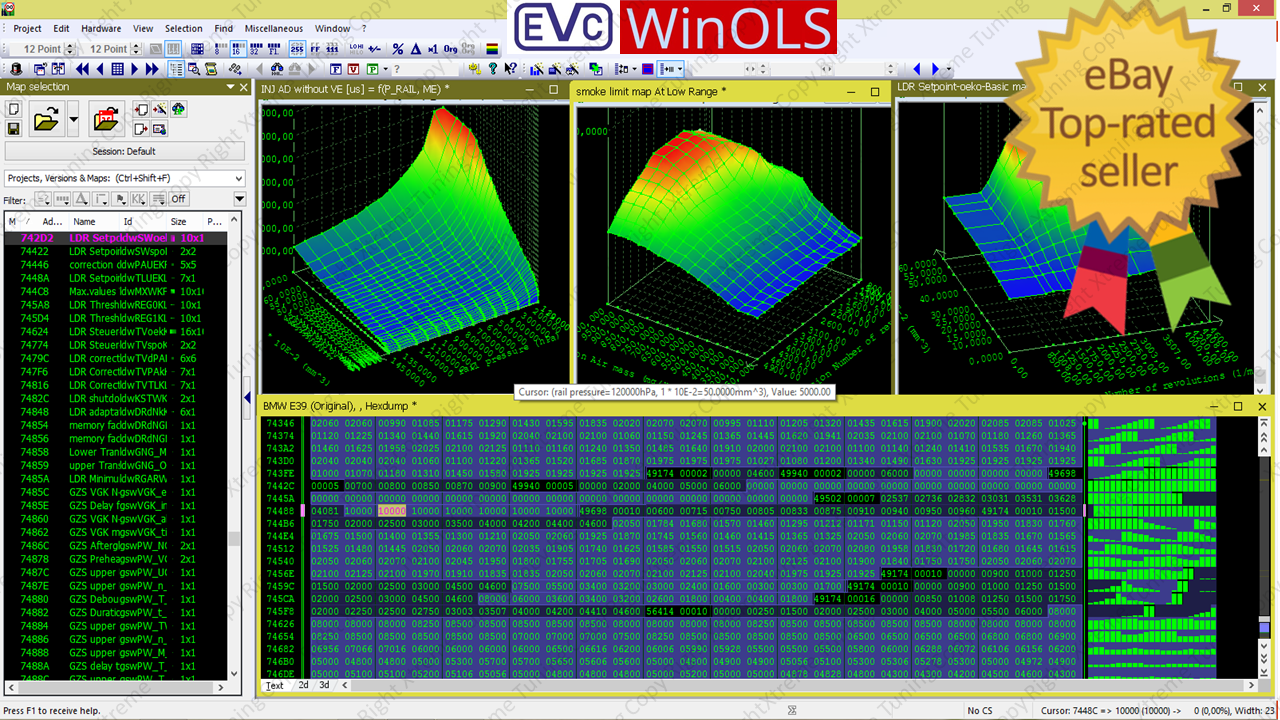Image resolution: width=1280 pixels, height=720 pixels.
Task: Click the Session: Default button
Action: [x=125, y=151]
